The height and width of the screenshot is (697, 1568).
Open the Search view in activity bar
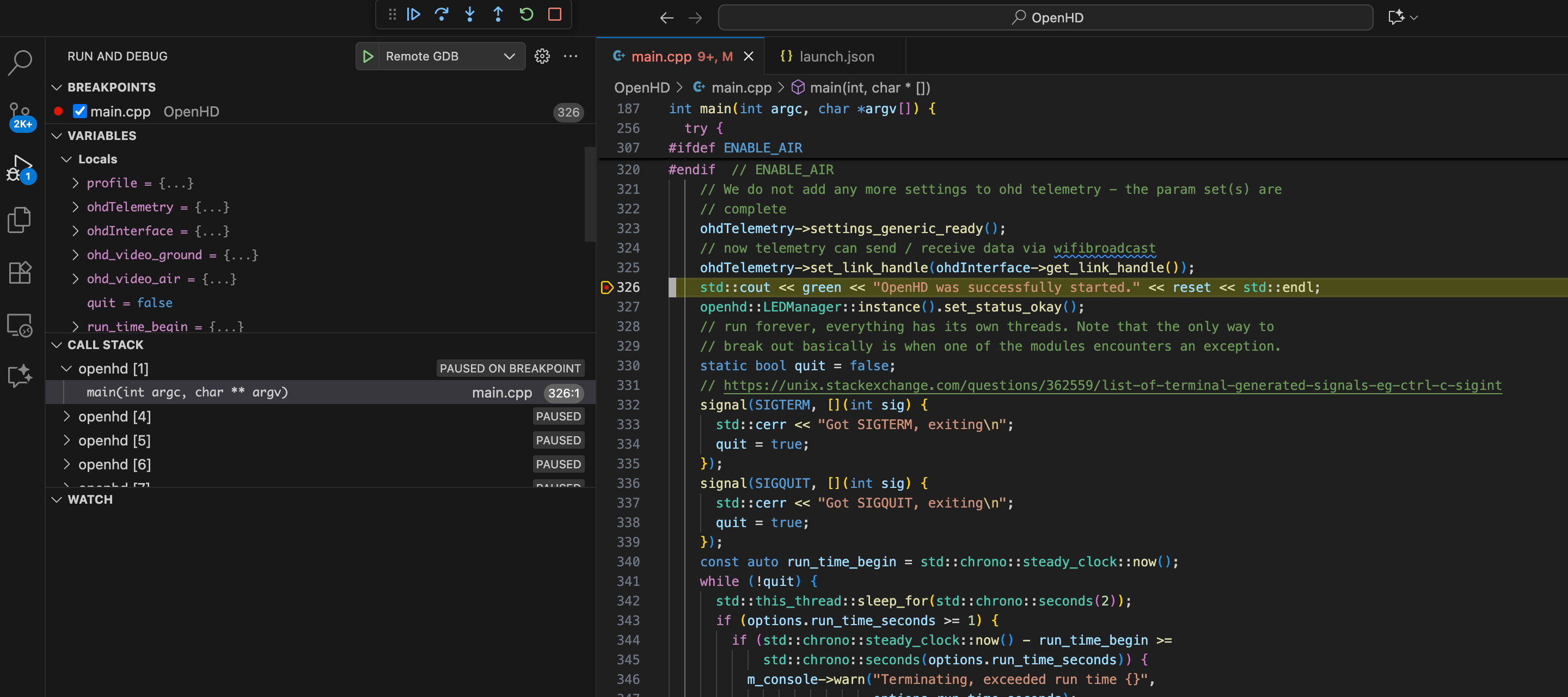[x=20, y=62]
